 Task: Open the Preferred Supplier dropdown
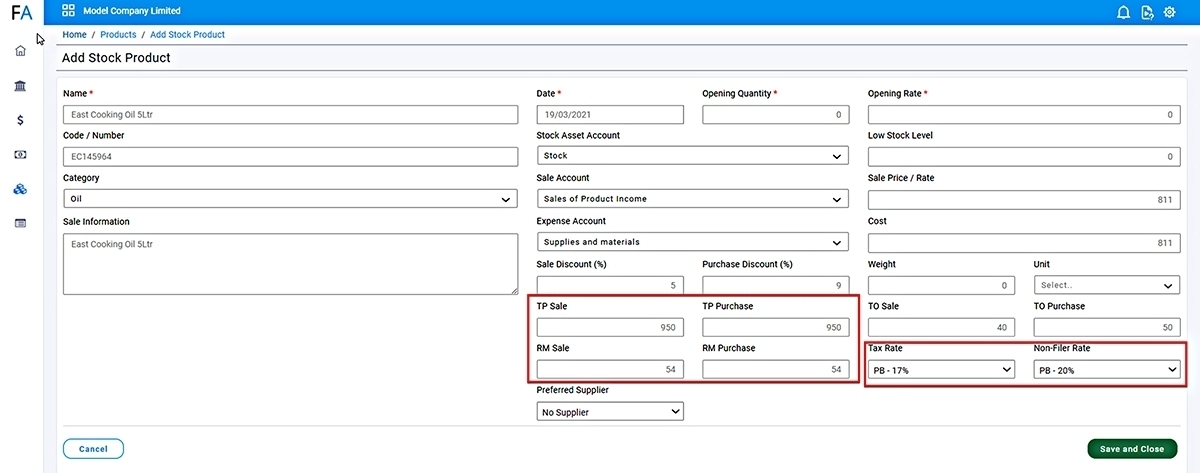click(x=610, y=411)
